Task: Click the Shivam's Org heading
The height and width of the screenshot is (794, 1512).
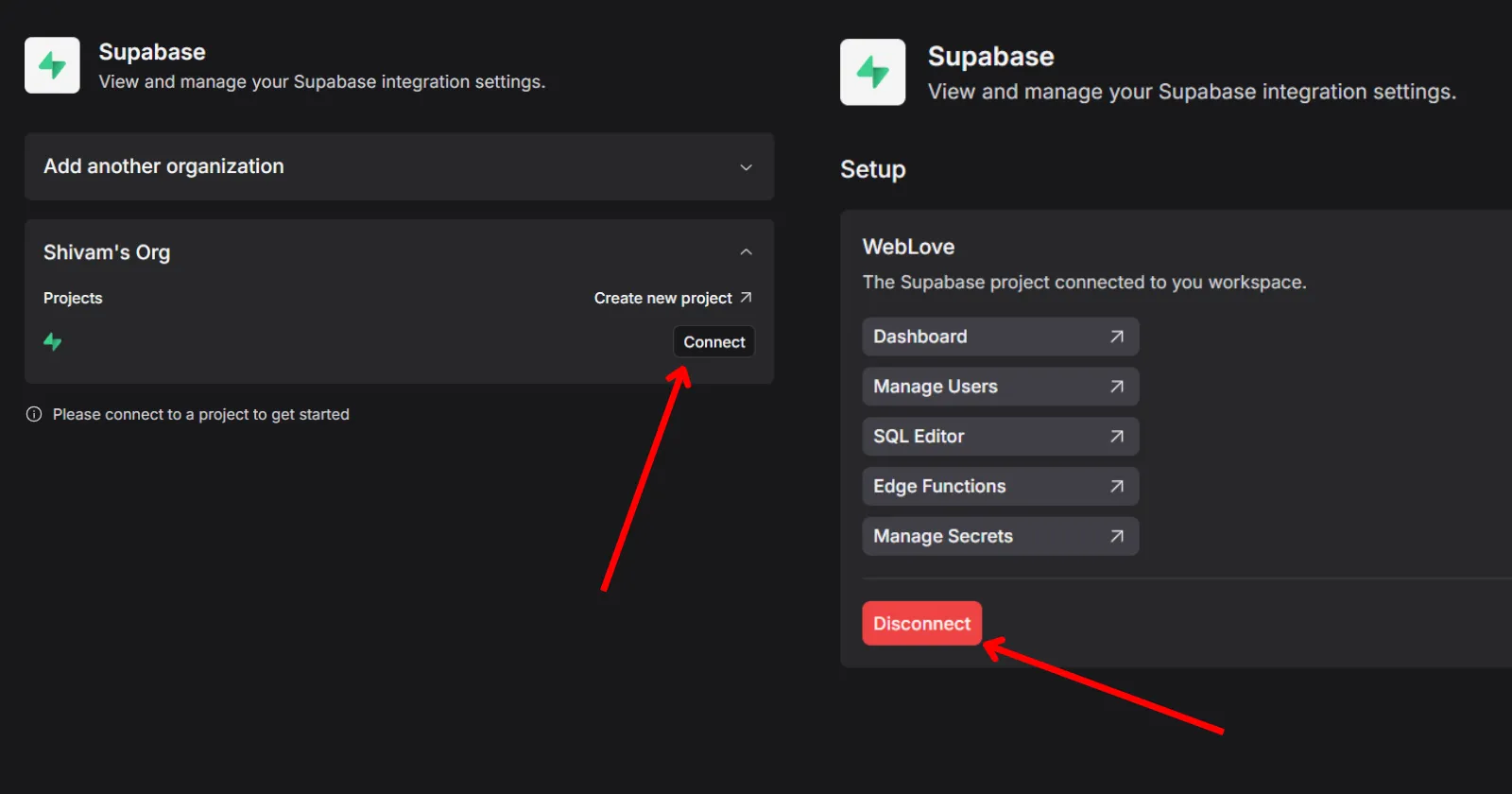Action: [107, 252]
